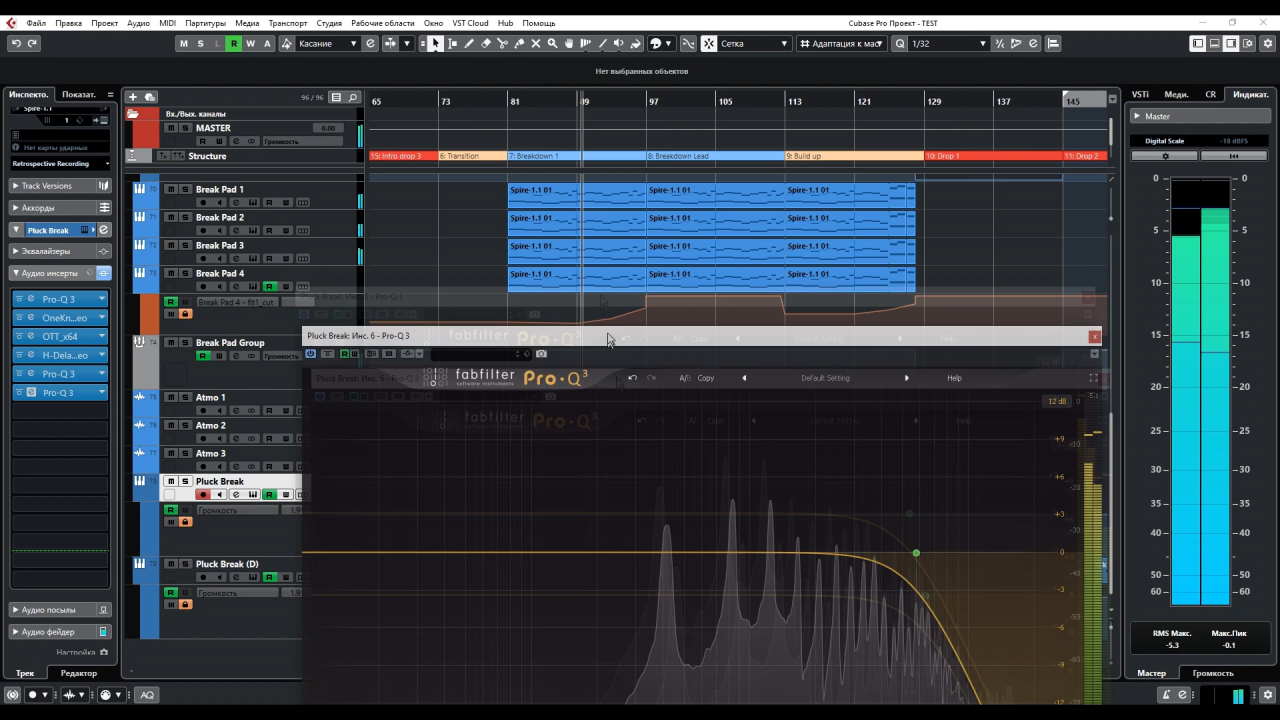The width and height of the screenshot is (1280, 720).
Task: Click the FabFilter Pro-Q 3 undo arrow
Action: coord(632,378)
